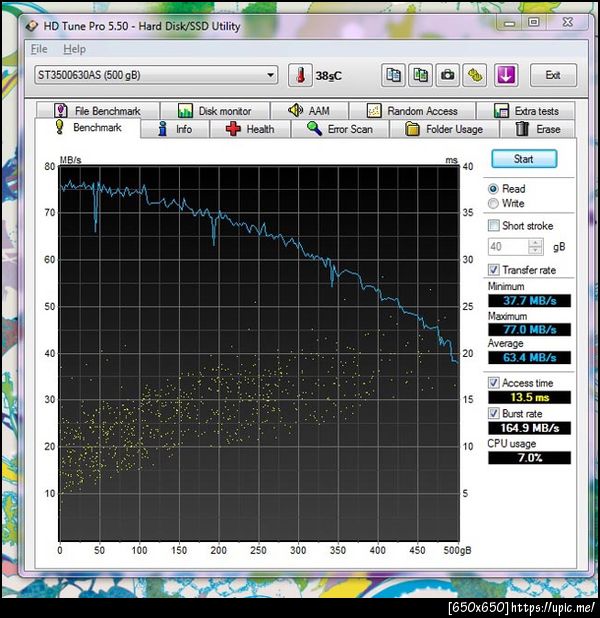Click the 164.9 MB/s burst rate value
Screen dimensions: 600x618
529,428
